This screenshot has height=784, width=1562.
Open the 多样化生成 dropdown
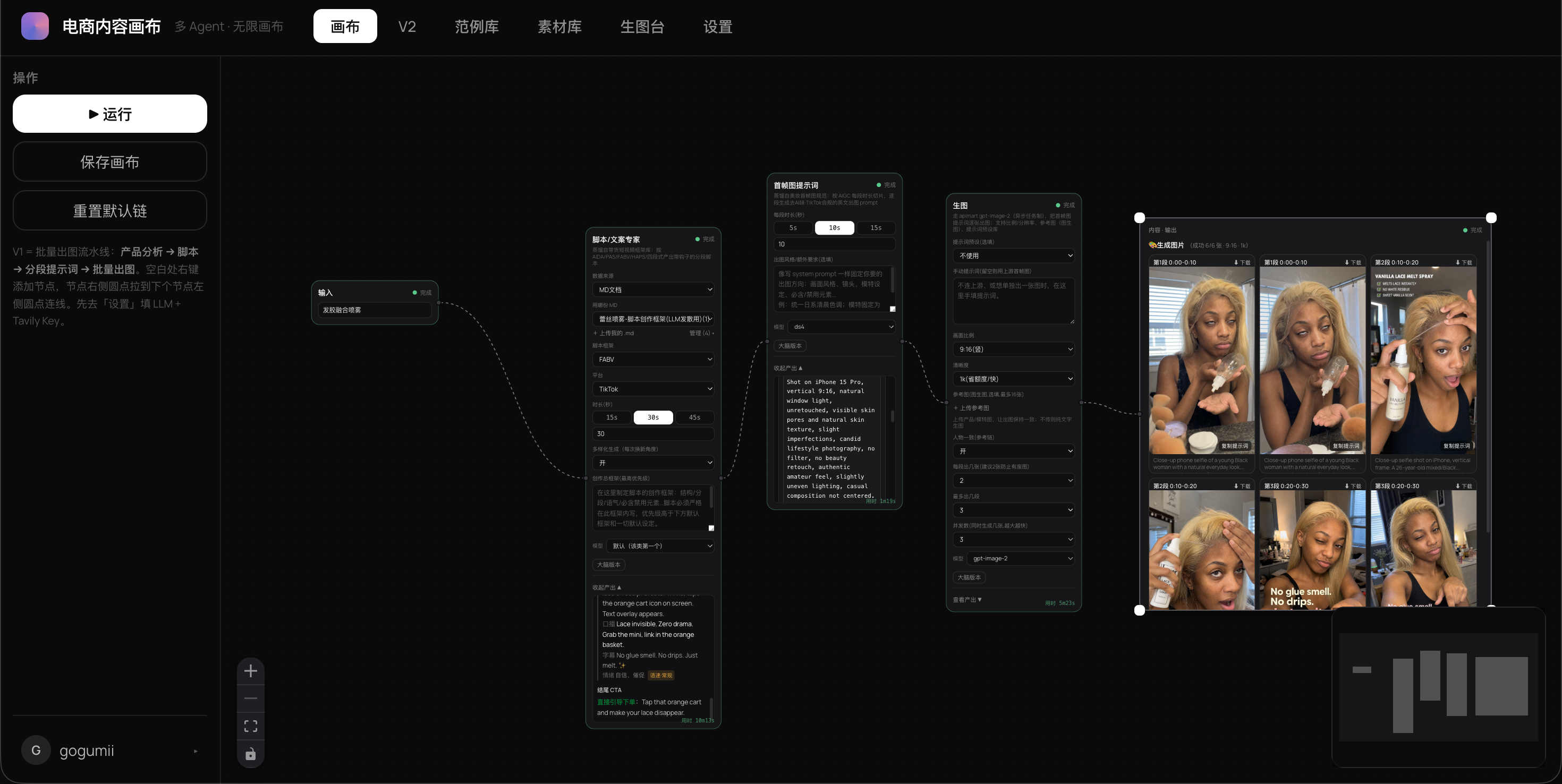click(x=653, y=462)
